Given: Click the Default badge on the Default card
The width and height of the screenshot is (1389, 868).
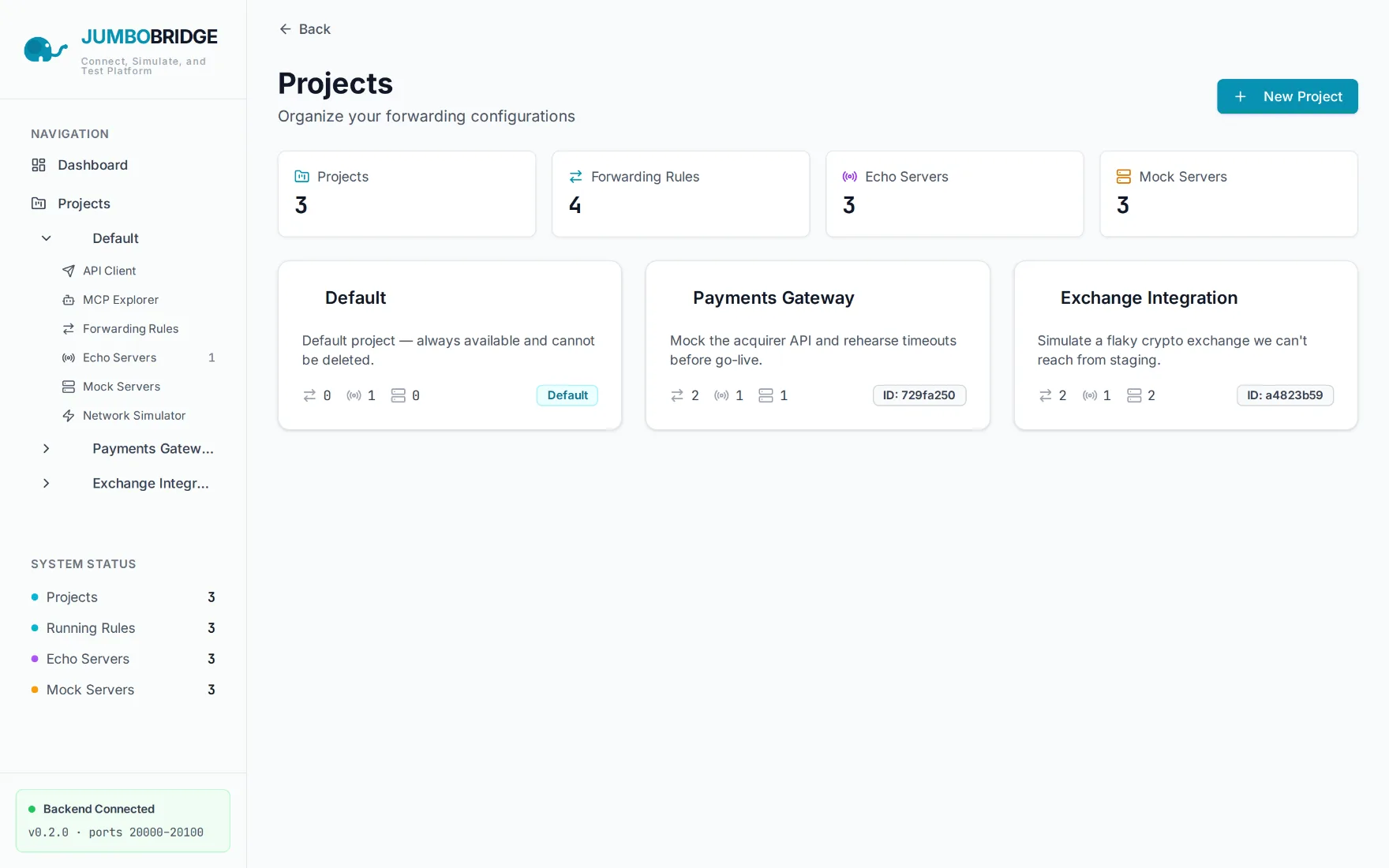Looking at the screenshot, I should pos(567,395).
